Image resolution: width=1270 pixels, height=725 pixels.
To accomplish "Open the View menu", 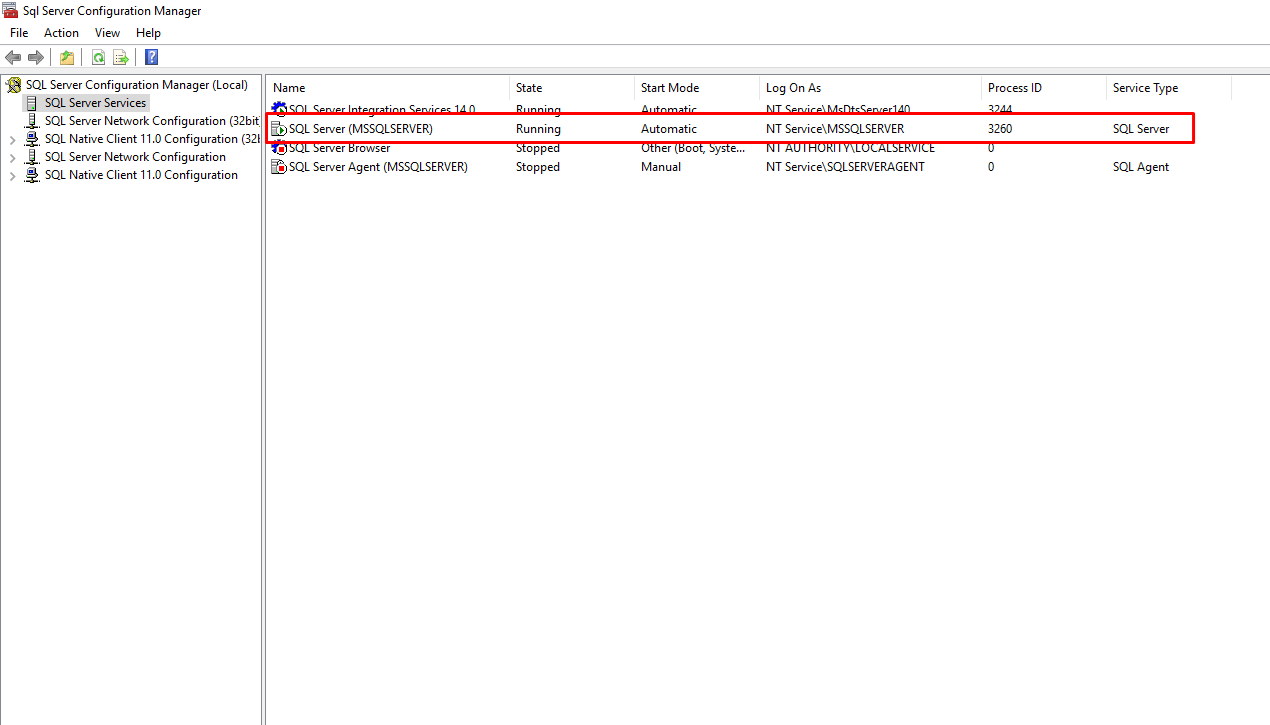I will click(107, 33).
